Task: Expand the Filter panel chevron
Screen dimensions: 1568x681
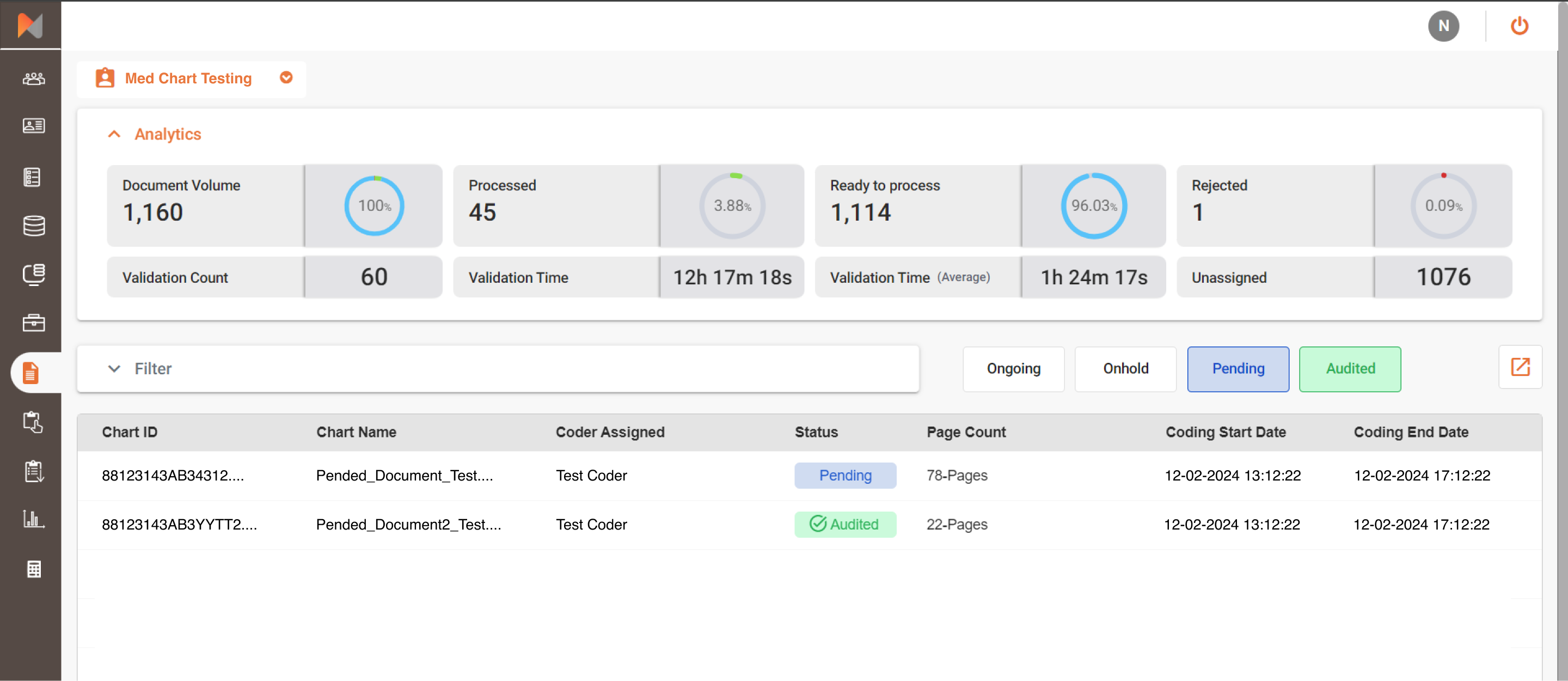Action: point(114,368)
